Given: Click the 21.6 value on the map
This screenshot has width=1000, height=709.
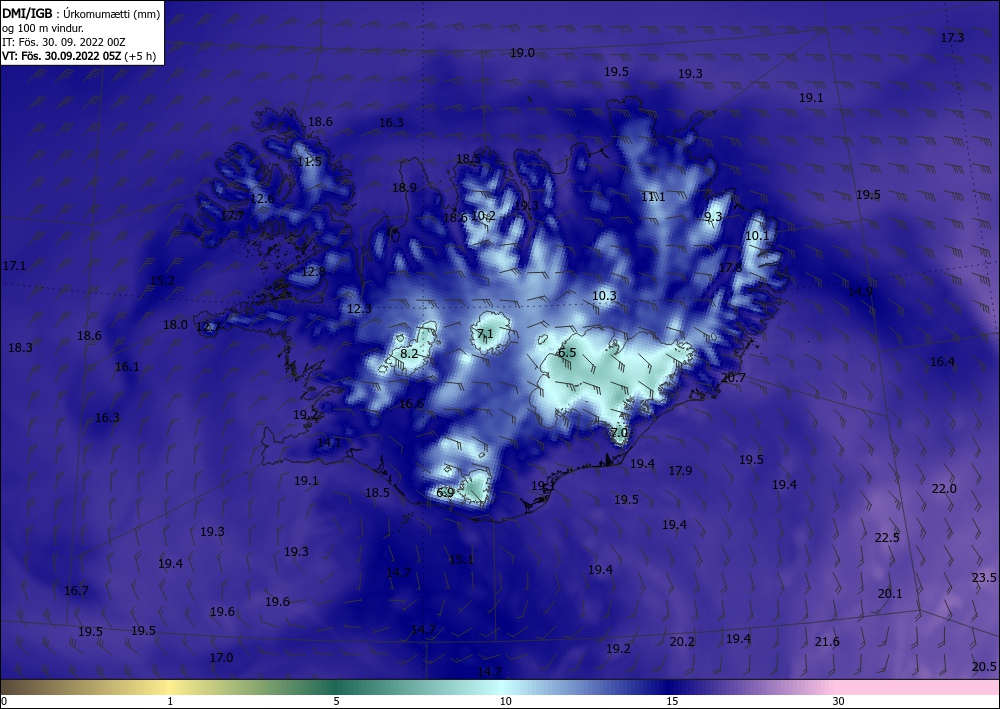Looking at the screenshot, I should click(x=827, y=641).
